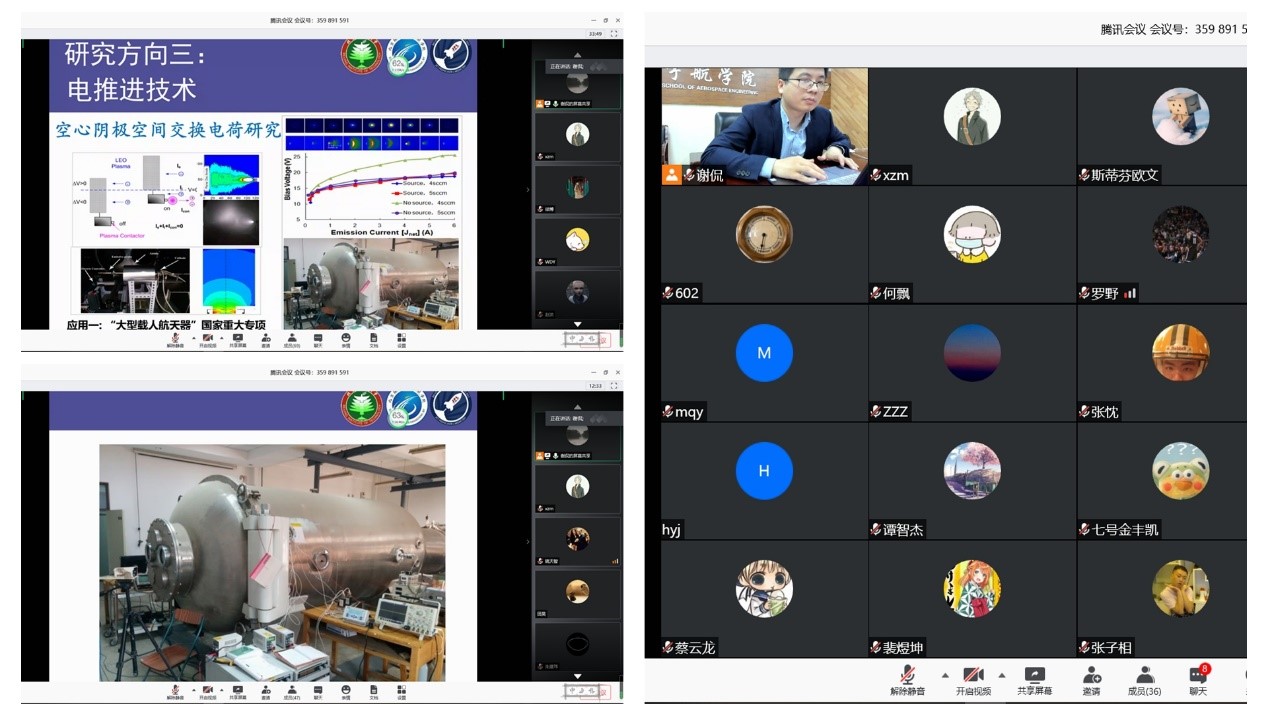Click Share Screen icon in right window

[1034, 677]
